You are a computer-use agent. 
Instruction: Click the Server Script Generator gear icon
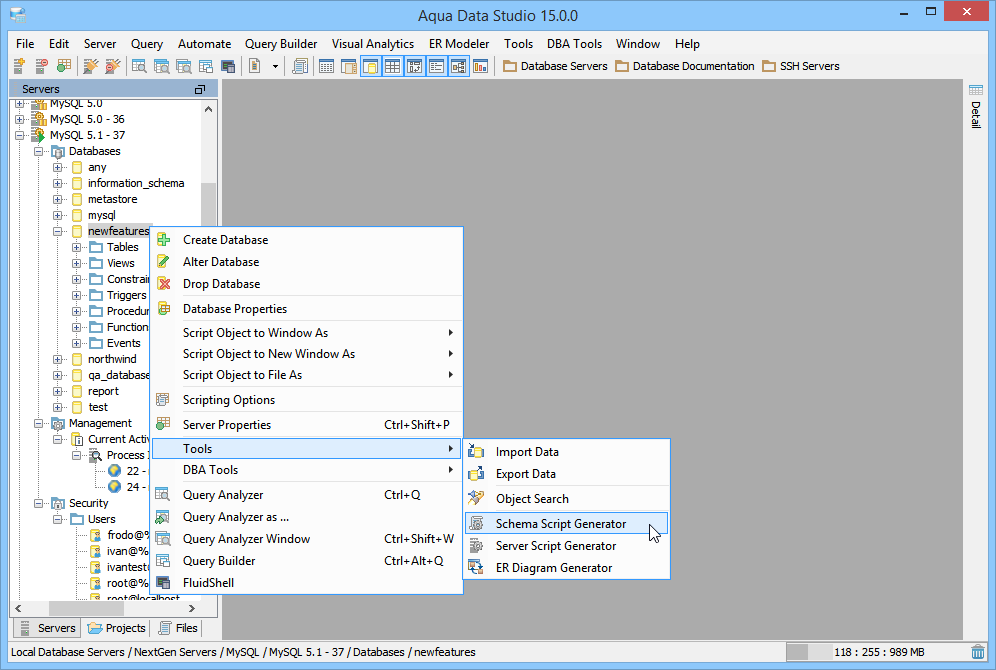(476, 546)
